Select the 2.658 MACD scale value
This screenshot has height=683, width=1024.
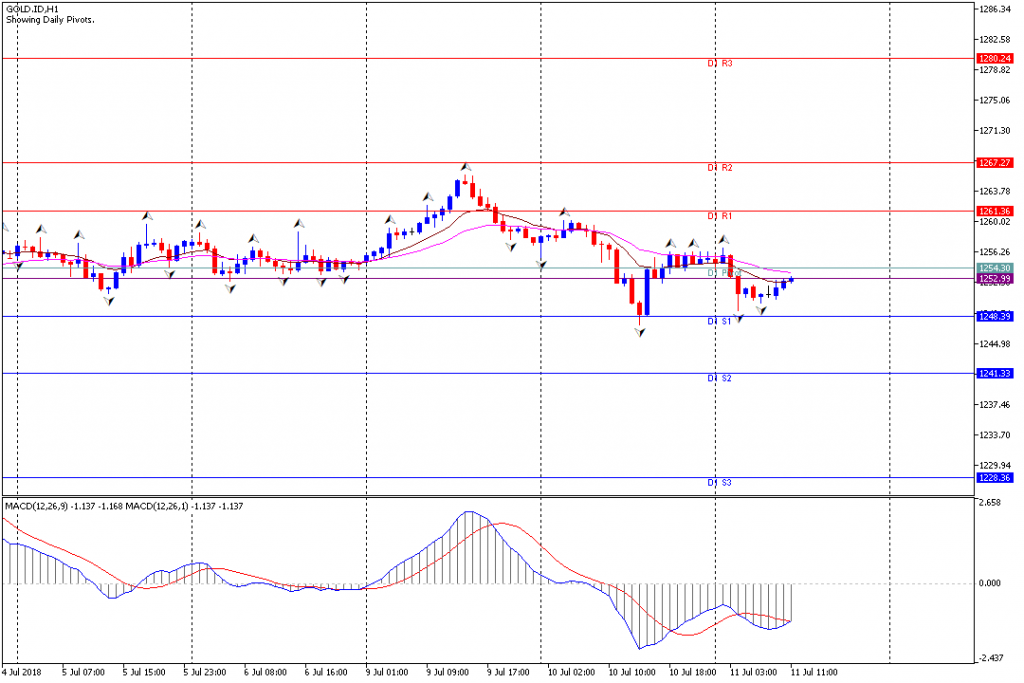pos(989,503)
